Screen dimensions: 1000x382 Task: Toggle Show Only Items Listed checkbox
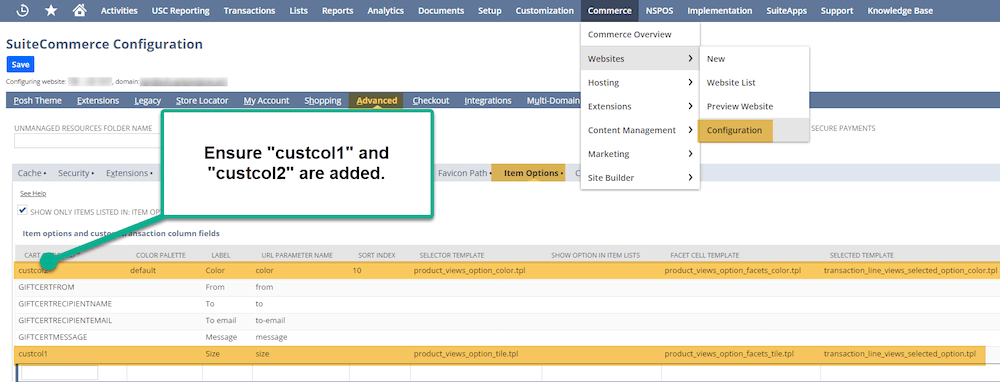click(22, 210)
